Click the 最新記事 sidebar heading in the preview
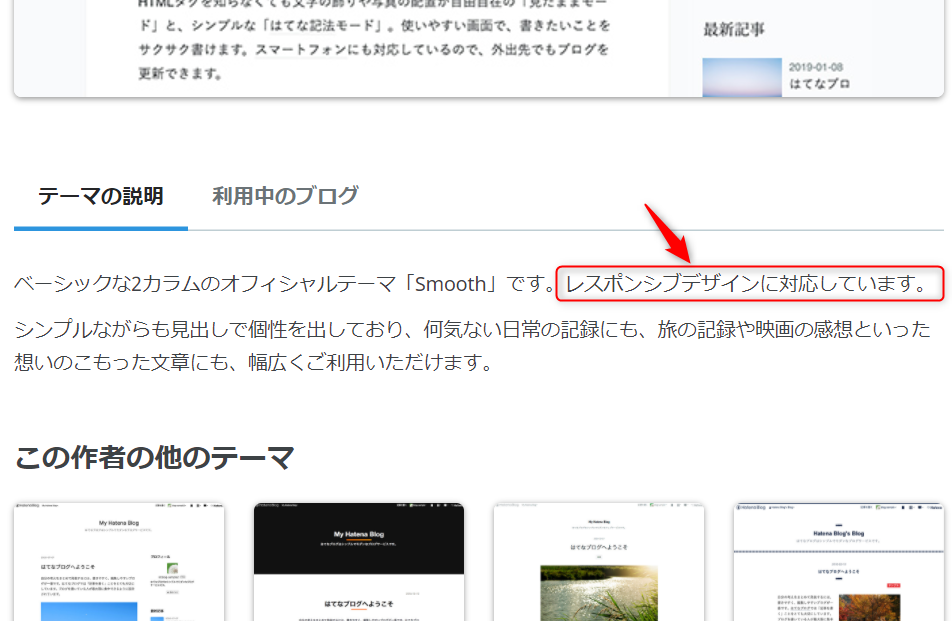This screenshot has height=621, width=952. click(x=733, y=29)
